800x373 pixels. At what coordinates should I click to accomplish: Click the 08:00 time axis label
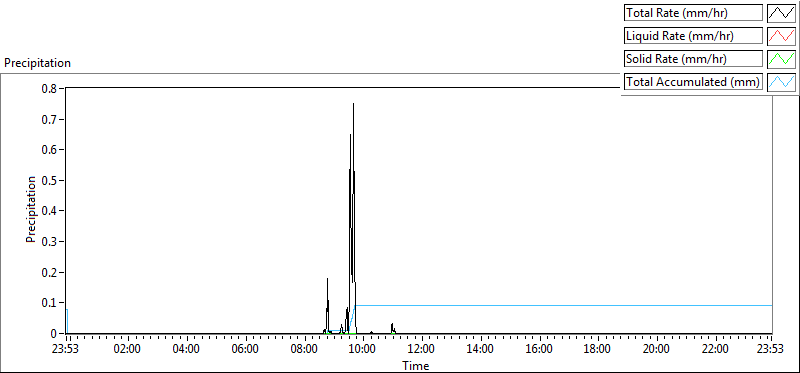(303, 350)
